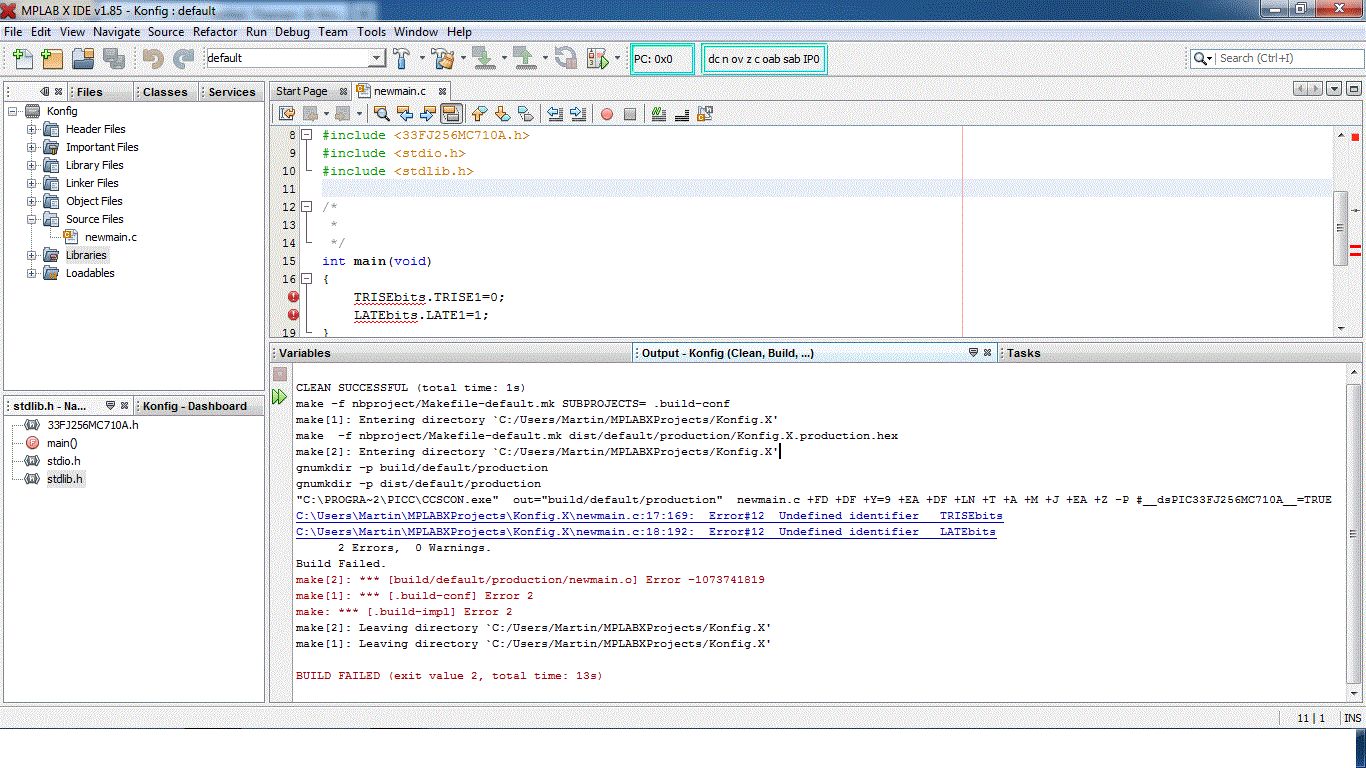Click the Undo arrow icon

(153, 59)
